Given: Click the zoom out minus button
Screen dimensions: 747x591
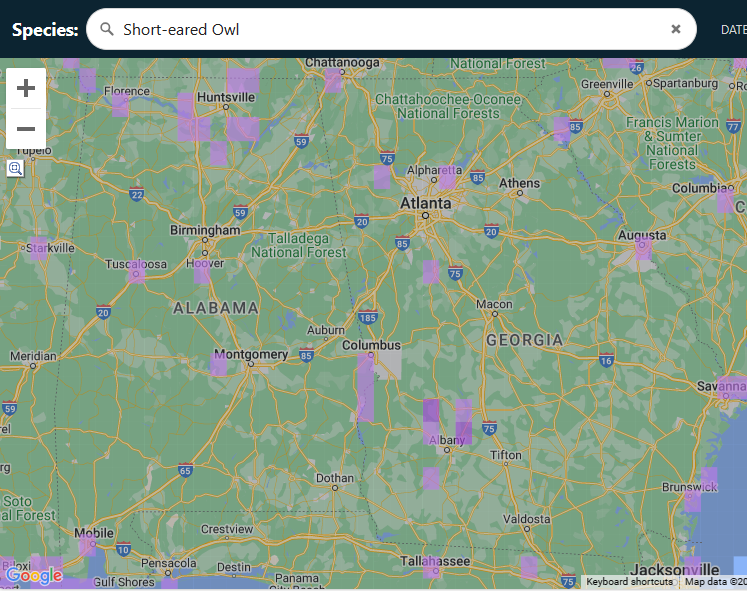Looking at the screenshot, I should point(26,129).
